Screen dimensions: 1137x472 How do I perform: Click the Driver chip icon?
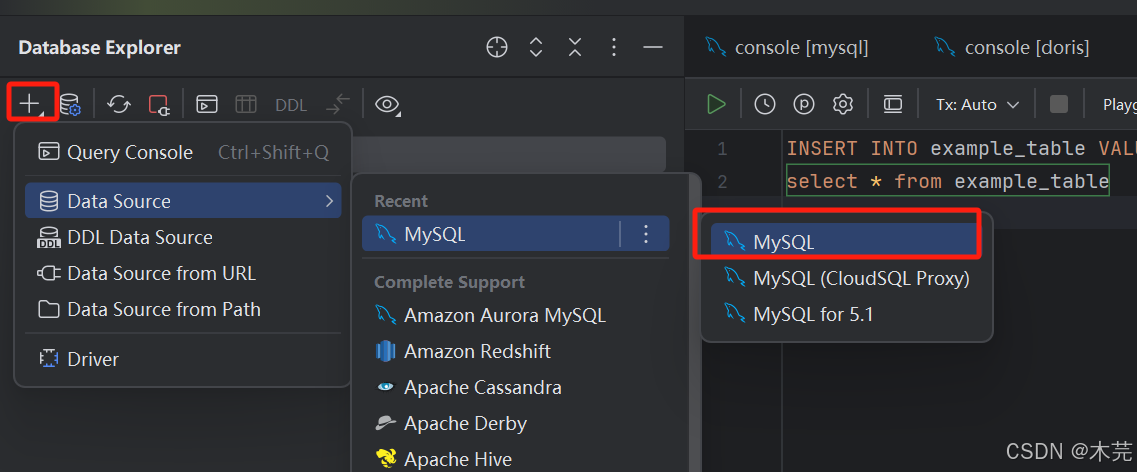coord(49,359)
